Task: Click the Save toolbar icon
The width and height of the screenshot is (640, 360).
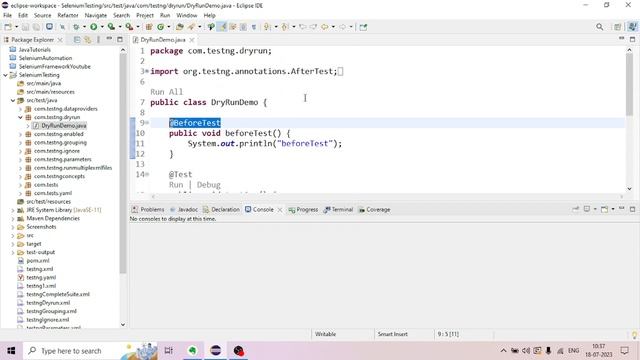Action: click(x=25, y=27)
